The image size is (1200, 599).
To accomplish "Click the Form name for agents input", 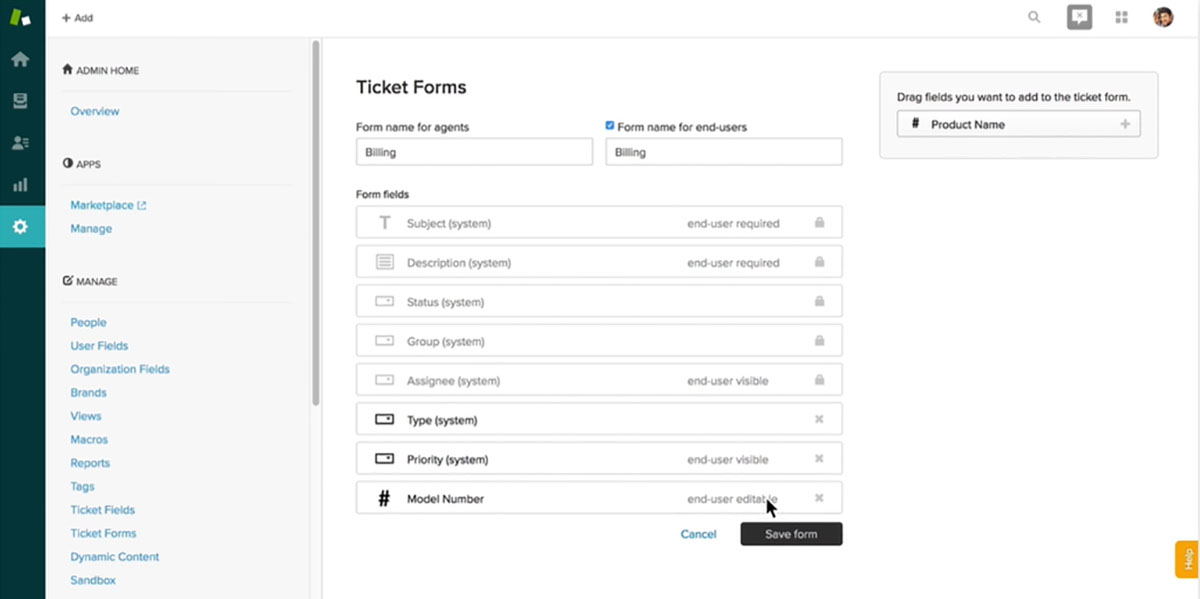I will click(474, 152).
